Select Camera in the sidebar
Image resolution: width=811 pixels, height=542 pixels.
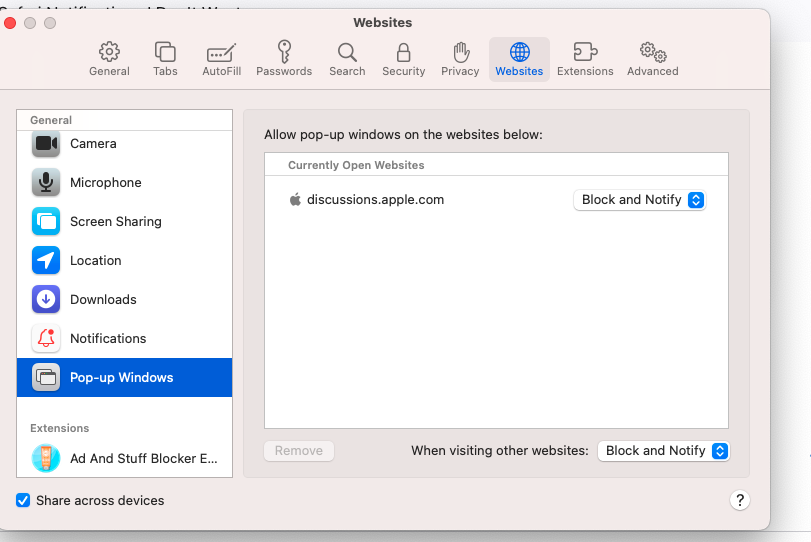tap(93, 144)
